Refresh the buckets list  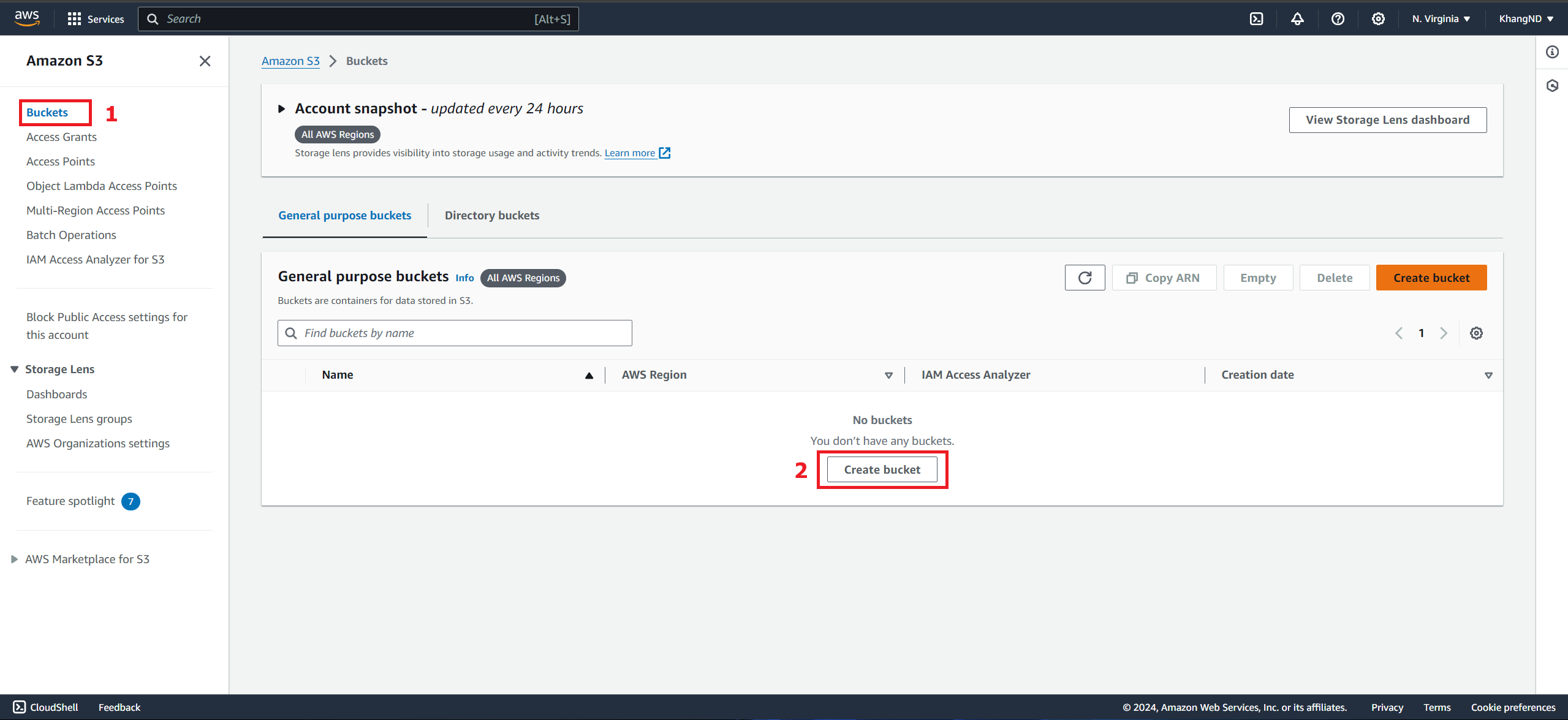[1085, 278]
